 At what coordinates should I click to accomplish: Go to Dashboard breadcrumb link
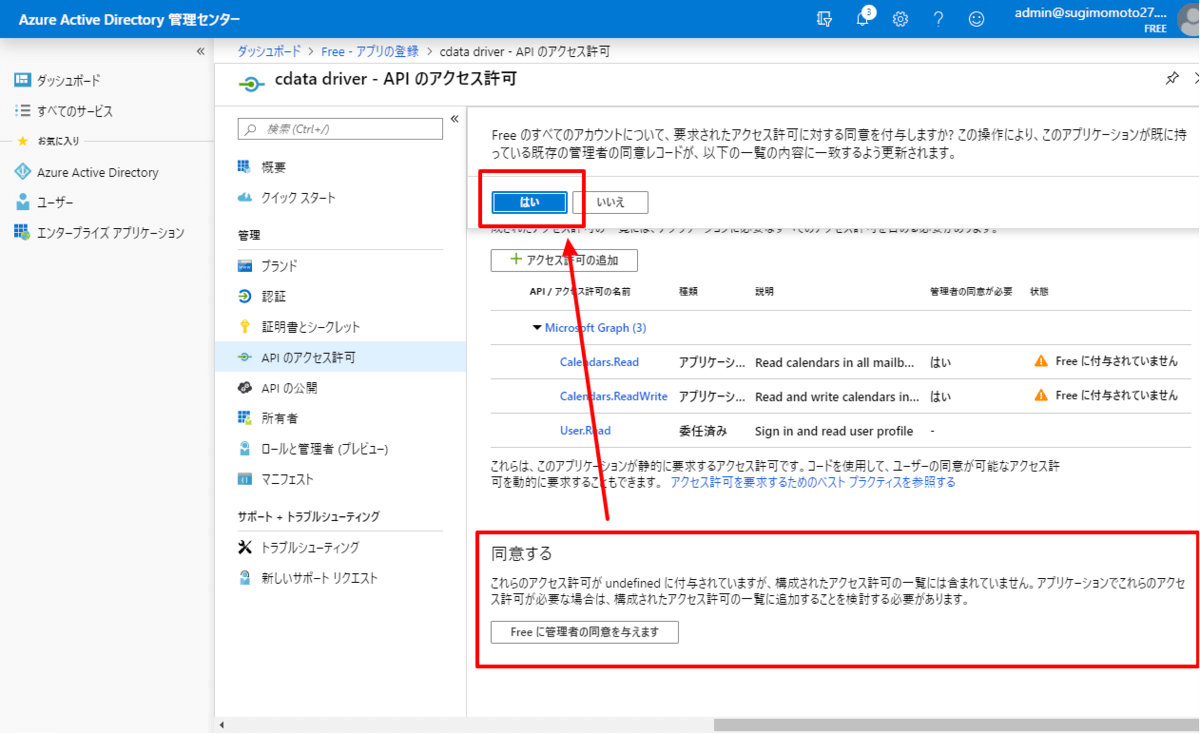pyautogui.click(x=271, y=51)
